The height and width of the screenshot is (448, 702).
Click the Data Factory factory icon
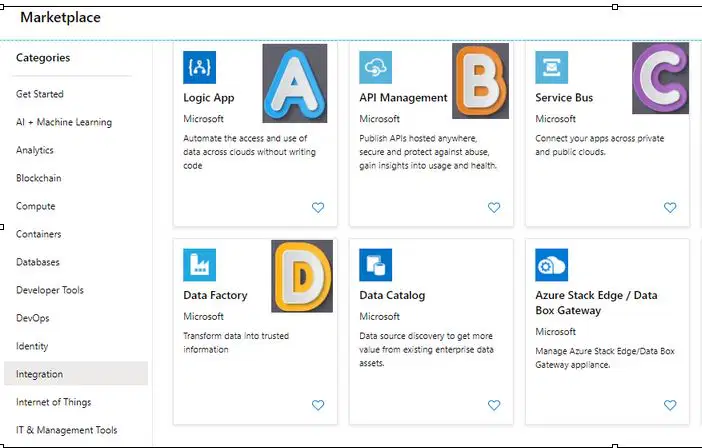pyautogui.click(x=199, y=265)
